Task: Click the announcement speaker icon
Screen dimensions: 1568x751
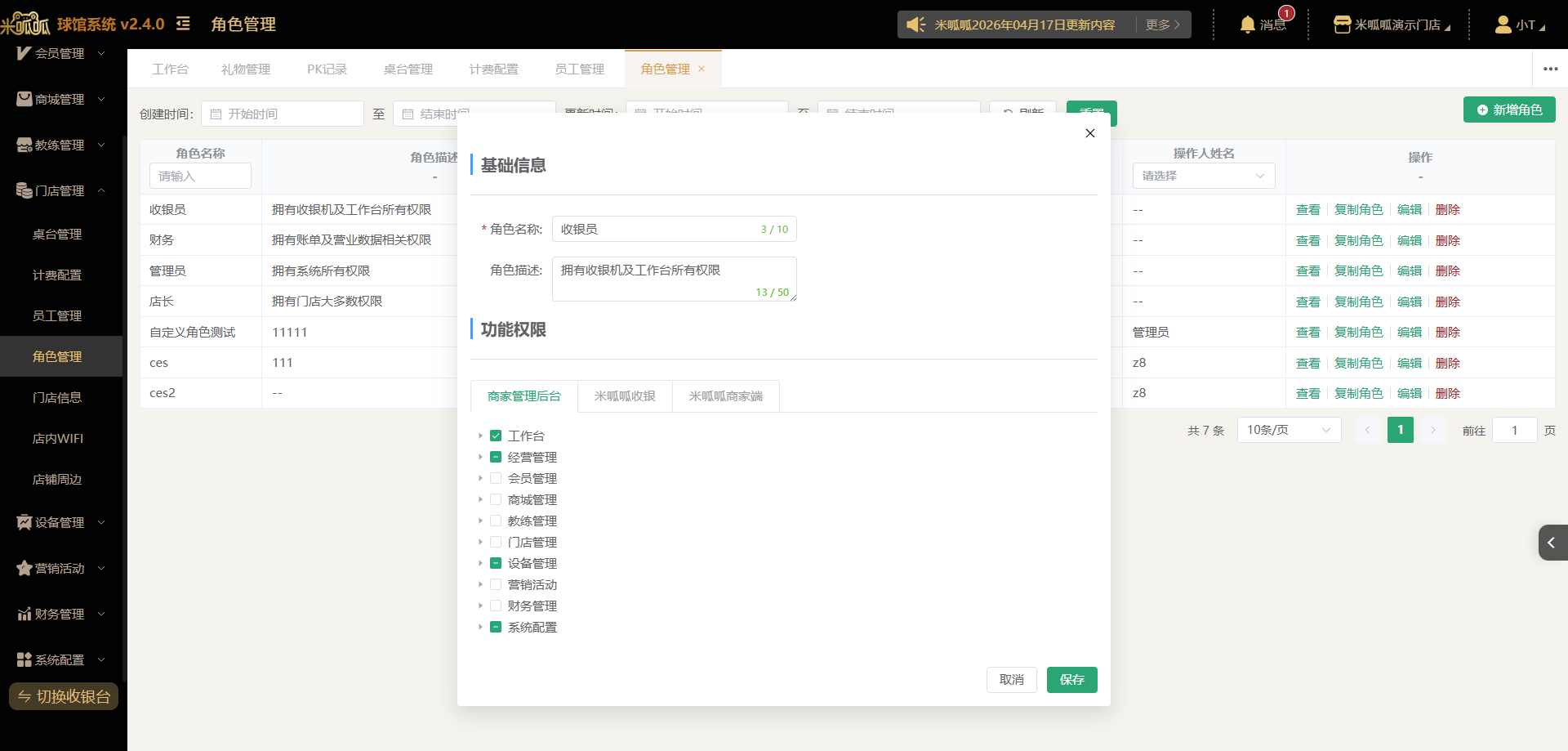Action: tap(916, 25)
